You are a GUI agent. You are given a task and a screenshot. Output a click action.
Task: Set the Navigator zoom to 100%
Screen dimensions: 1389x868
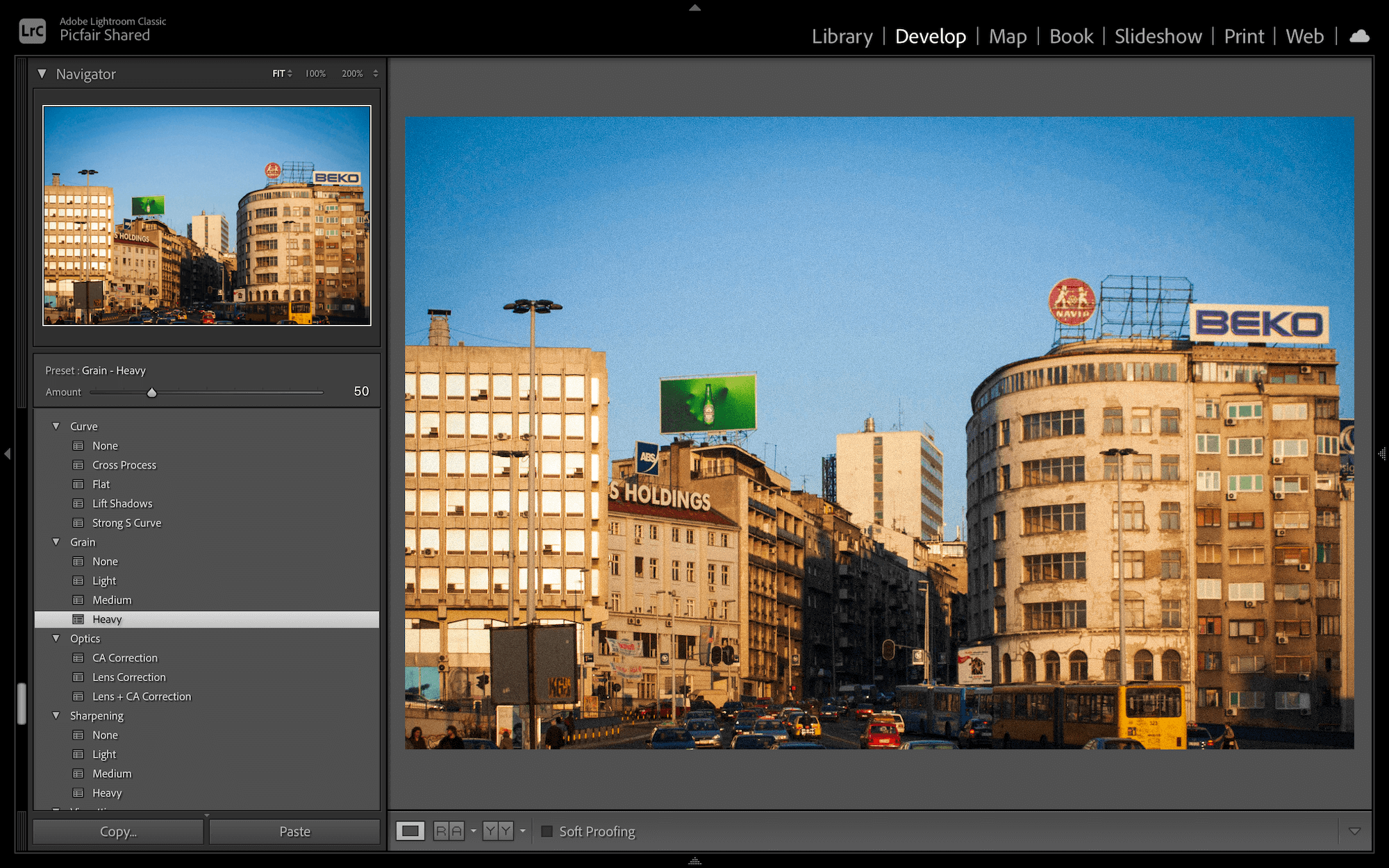tap(315, 74)
